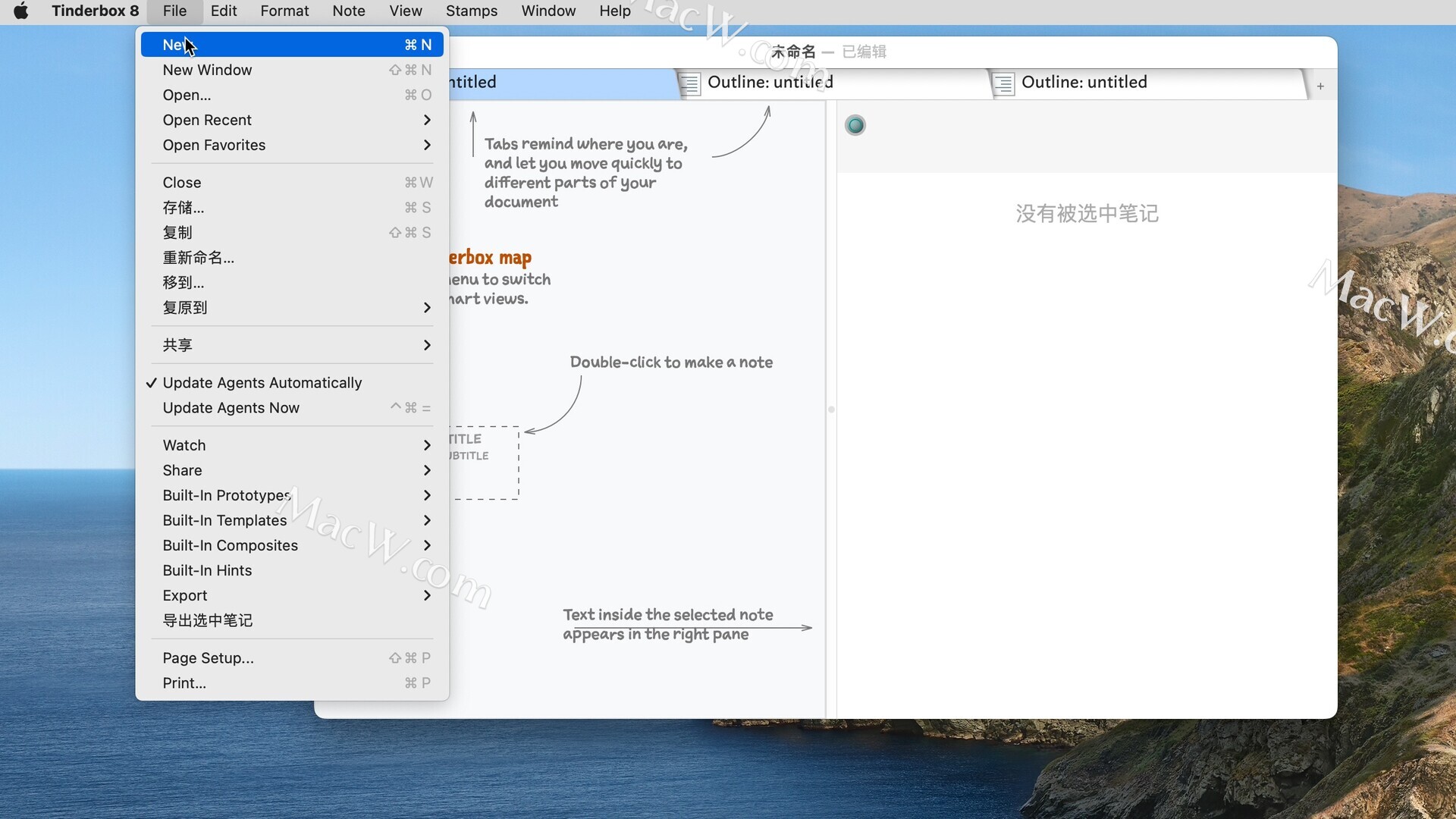Choose 移到... to move the document
1456x819 pixels.
click(x=292, y=282)
